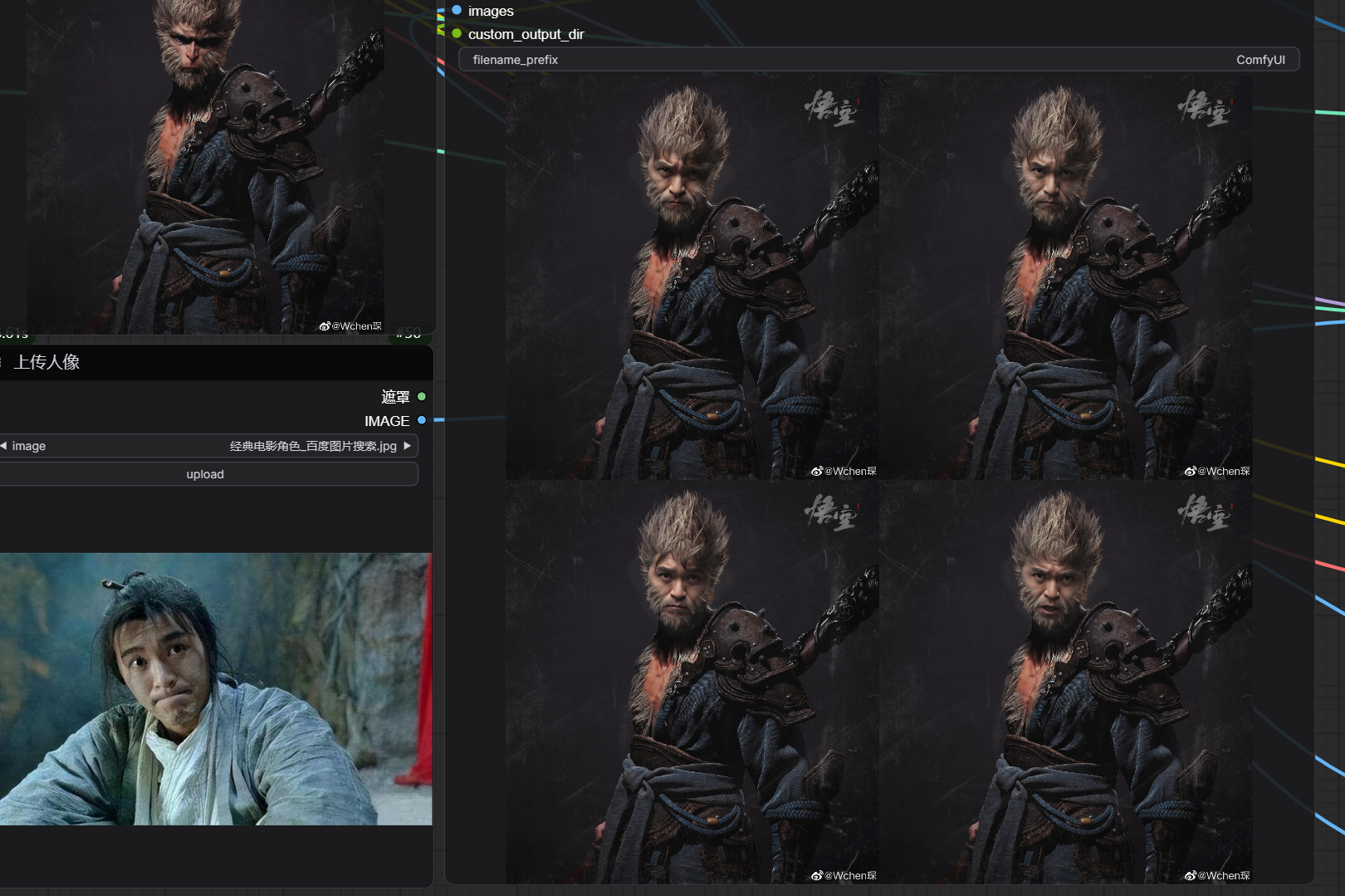This screenshot has height=896, width=1345.
Task: Click the IMAGE output label
Action: (x=387, y=421)
